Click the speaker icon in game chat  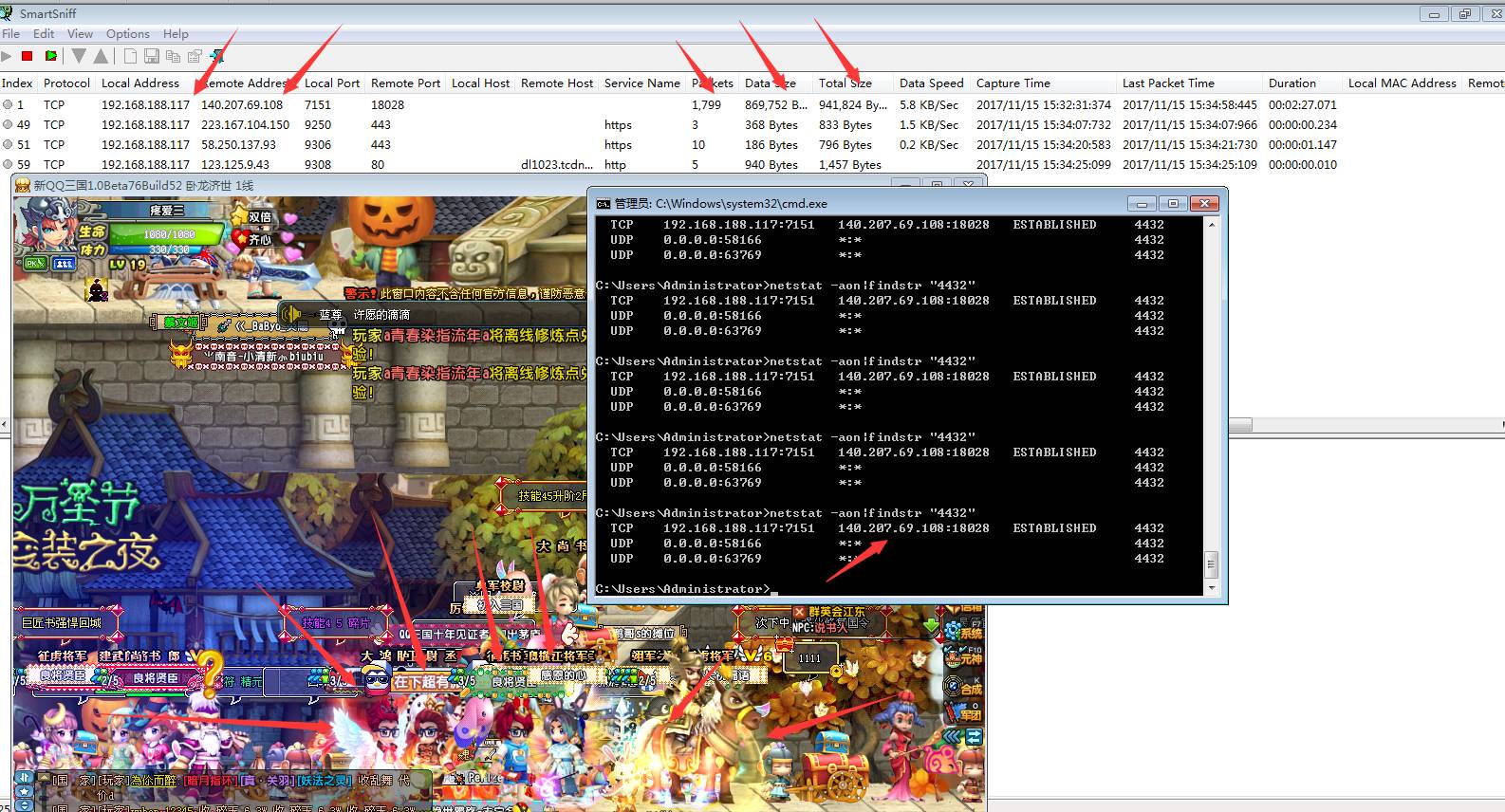tap(293, 314)
